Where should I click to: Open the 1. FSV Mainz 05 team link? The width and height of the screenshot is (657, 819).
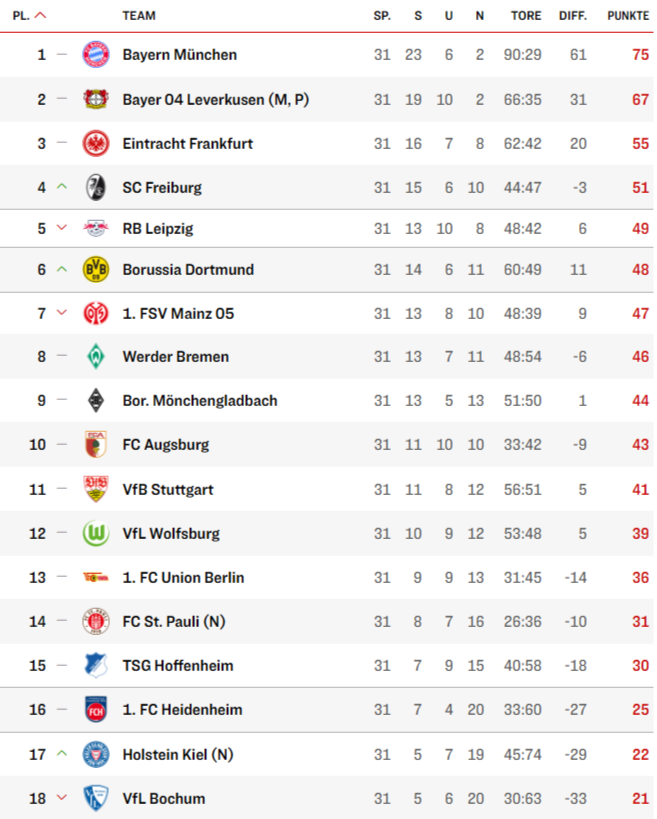point(178,313)
